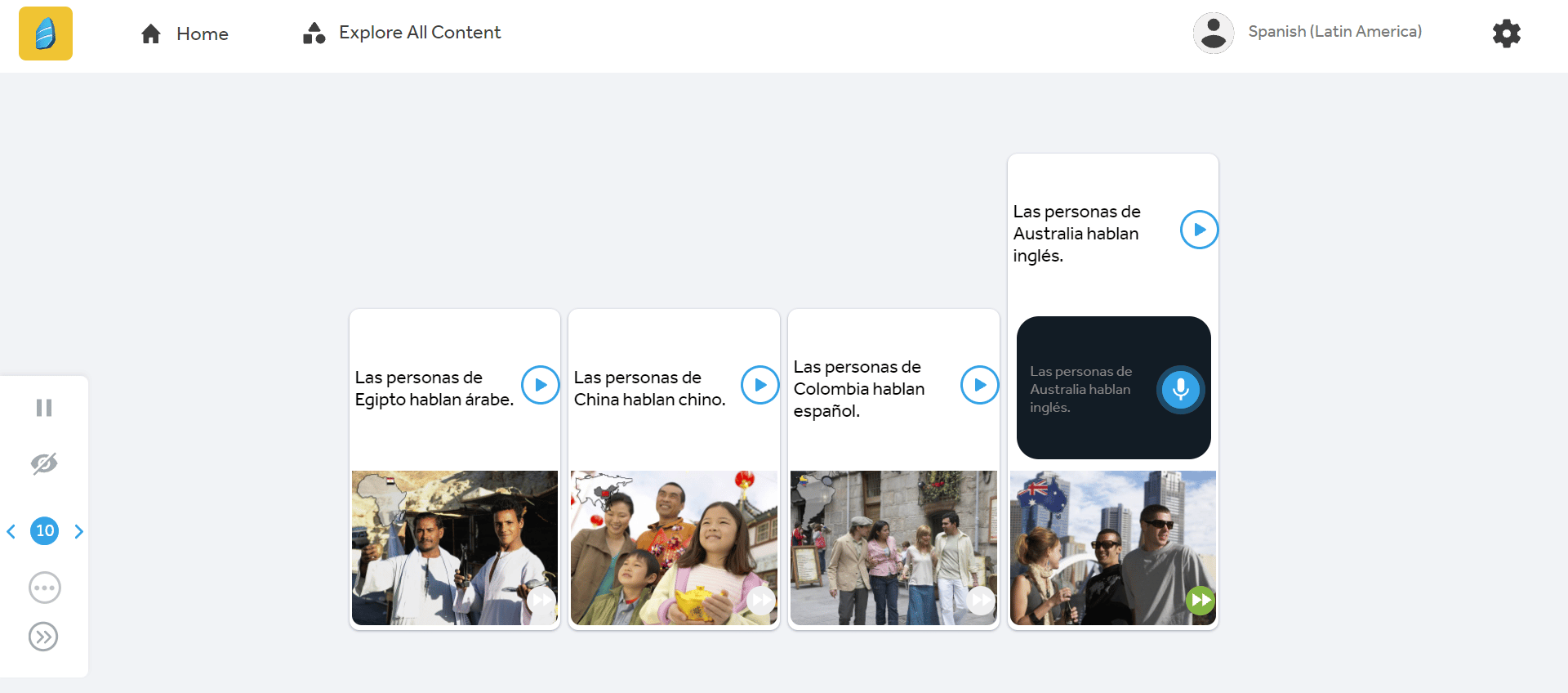Open the user profile avatar
This screenshot has width=1568, height=693.
pyautogui.click(x=1213, y=33)
